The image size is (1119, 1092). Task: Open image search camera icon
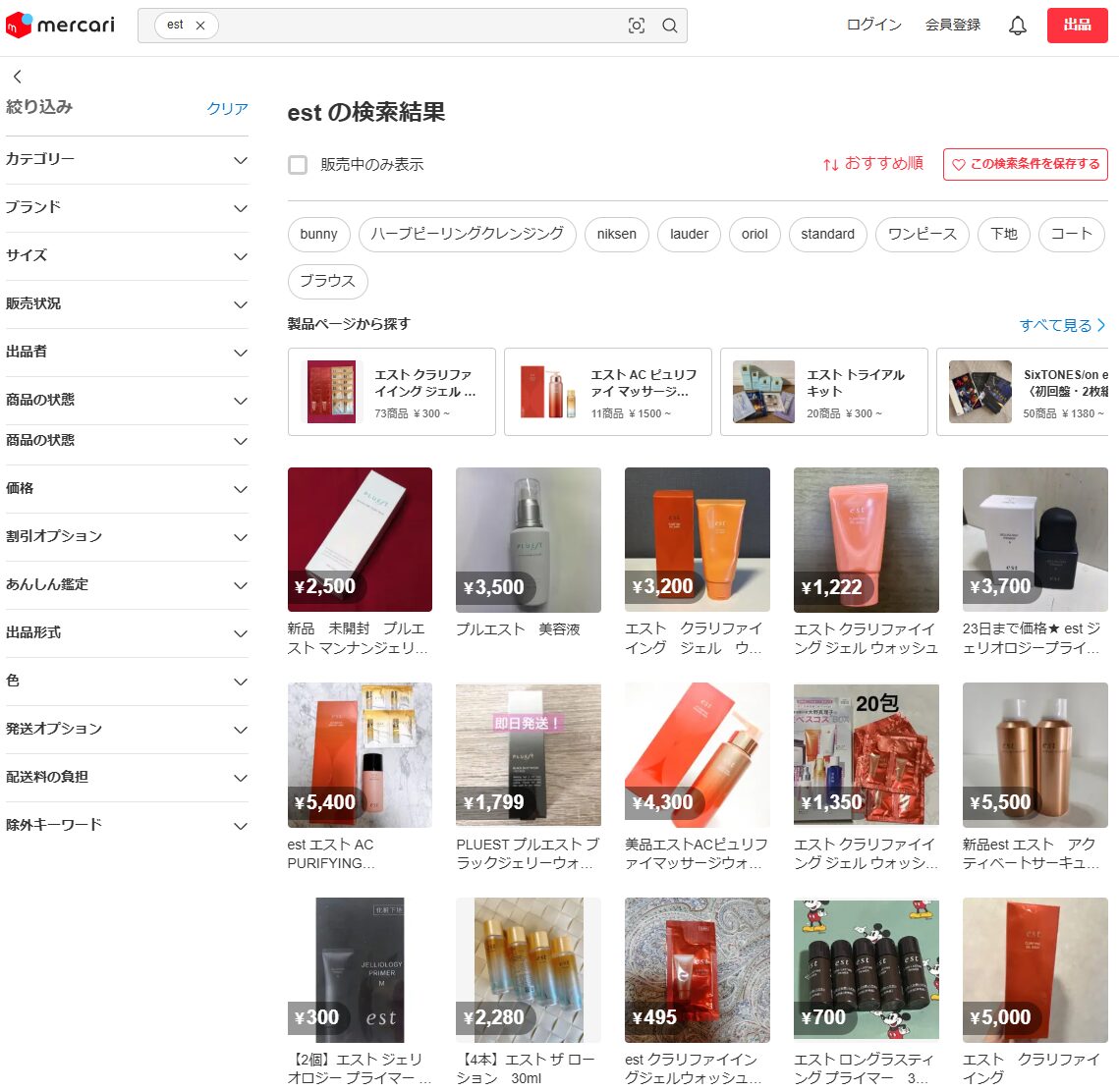tap(636, 26)
